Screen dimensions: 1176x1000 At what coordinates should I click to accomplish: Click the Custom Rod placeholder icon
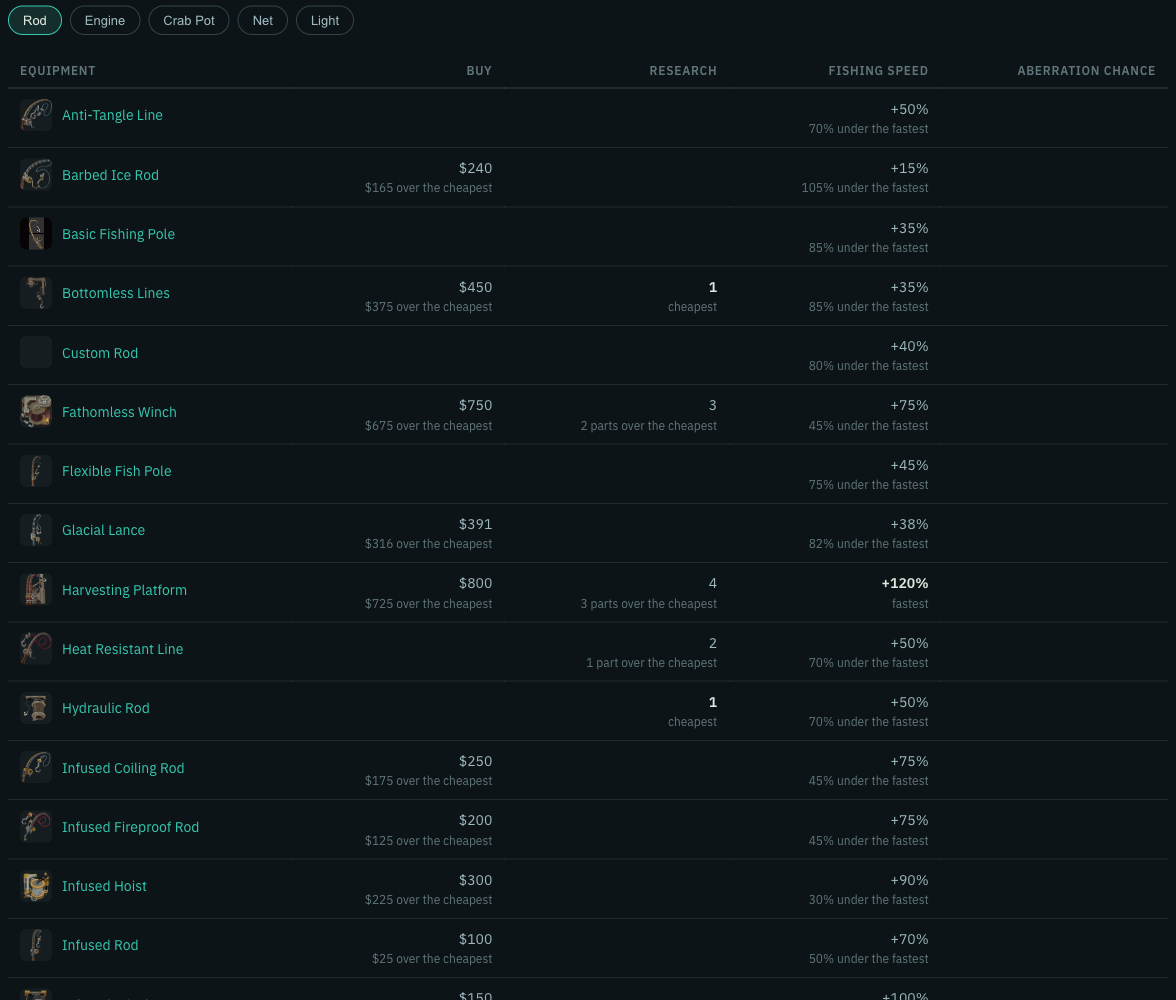tap(36, 353)
